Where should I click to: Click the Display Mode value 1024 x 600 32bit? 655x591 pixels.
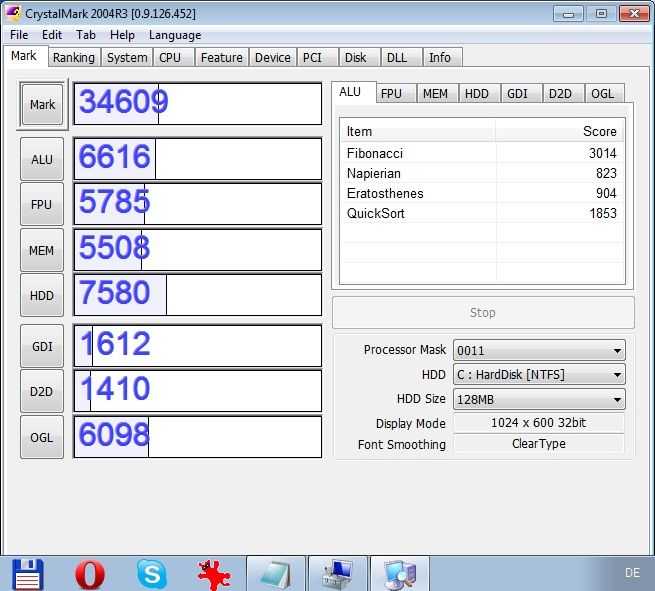point(539,423)
